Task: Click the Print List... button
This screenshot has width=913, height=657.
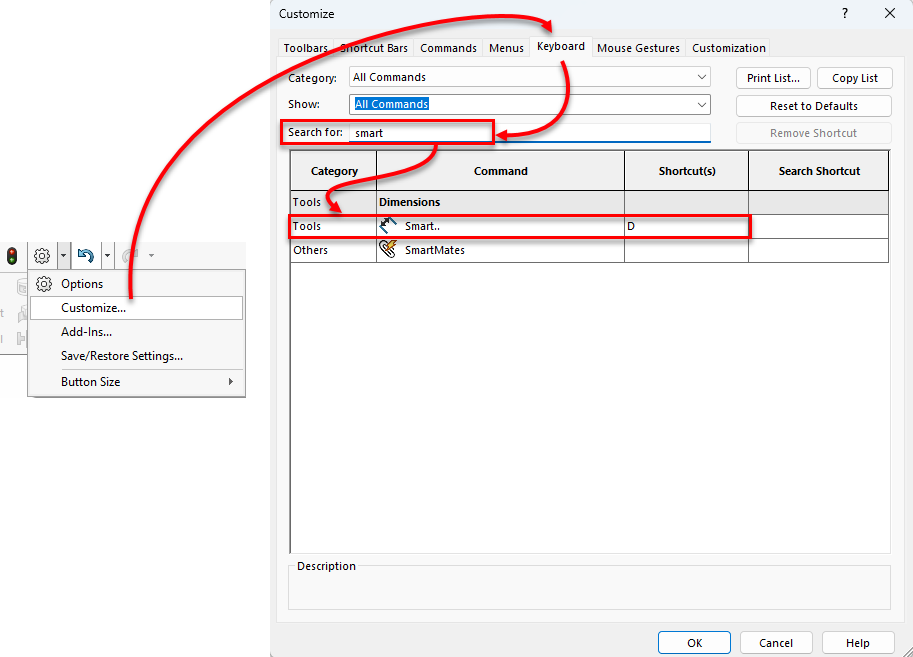Action: pyautogui.click(x=773, y=78)
